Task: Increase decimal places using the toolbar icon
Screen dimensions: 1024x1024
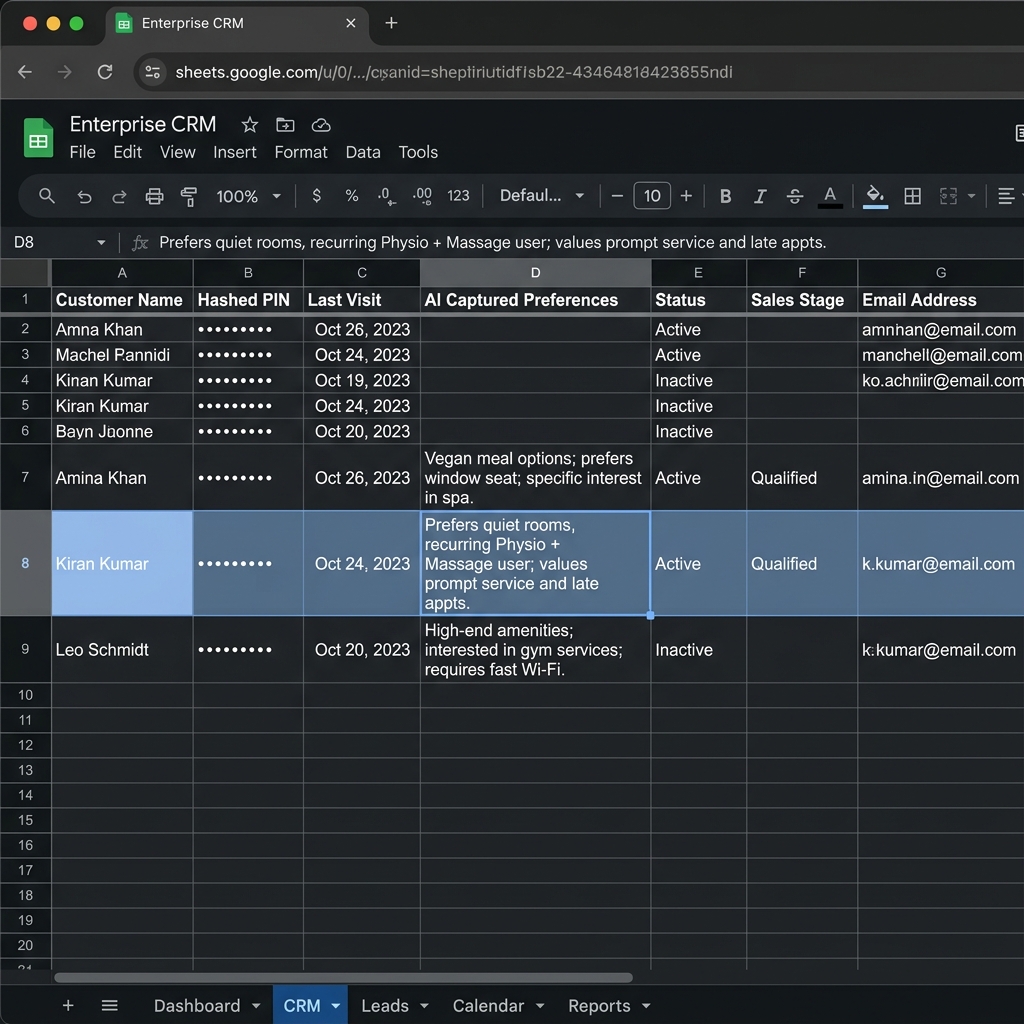Action: [421, 196]
